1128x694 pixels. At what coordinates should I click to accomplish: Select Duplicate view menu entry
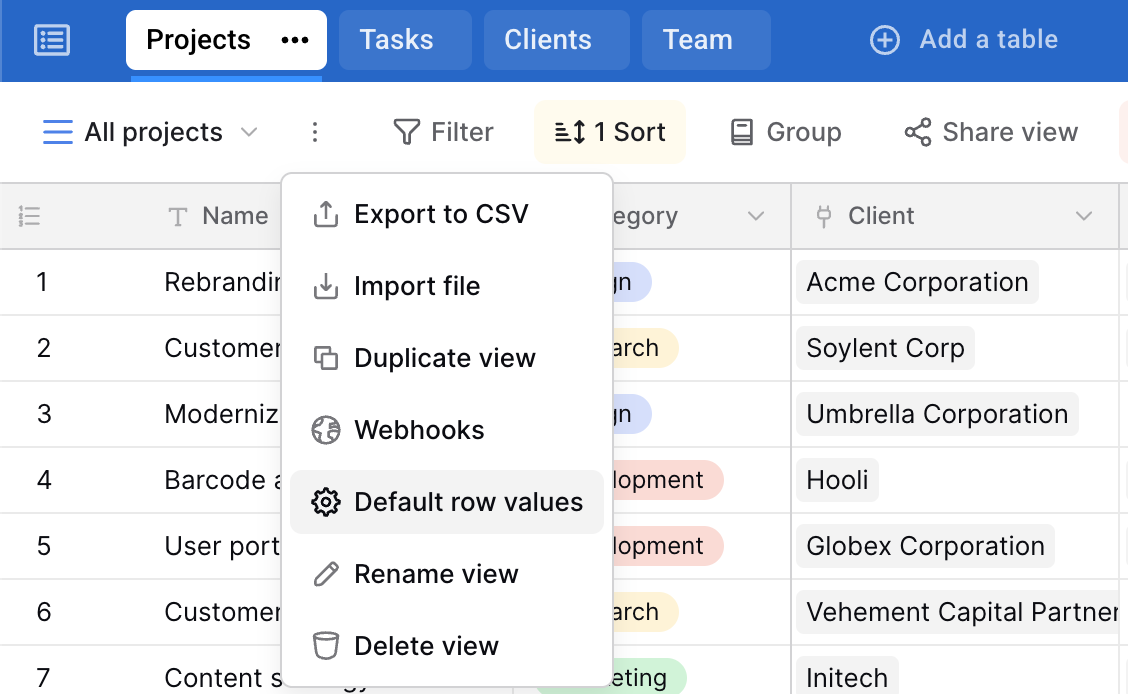click(x=447, y=358)
